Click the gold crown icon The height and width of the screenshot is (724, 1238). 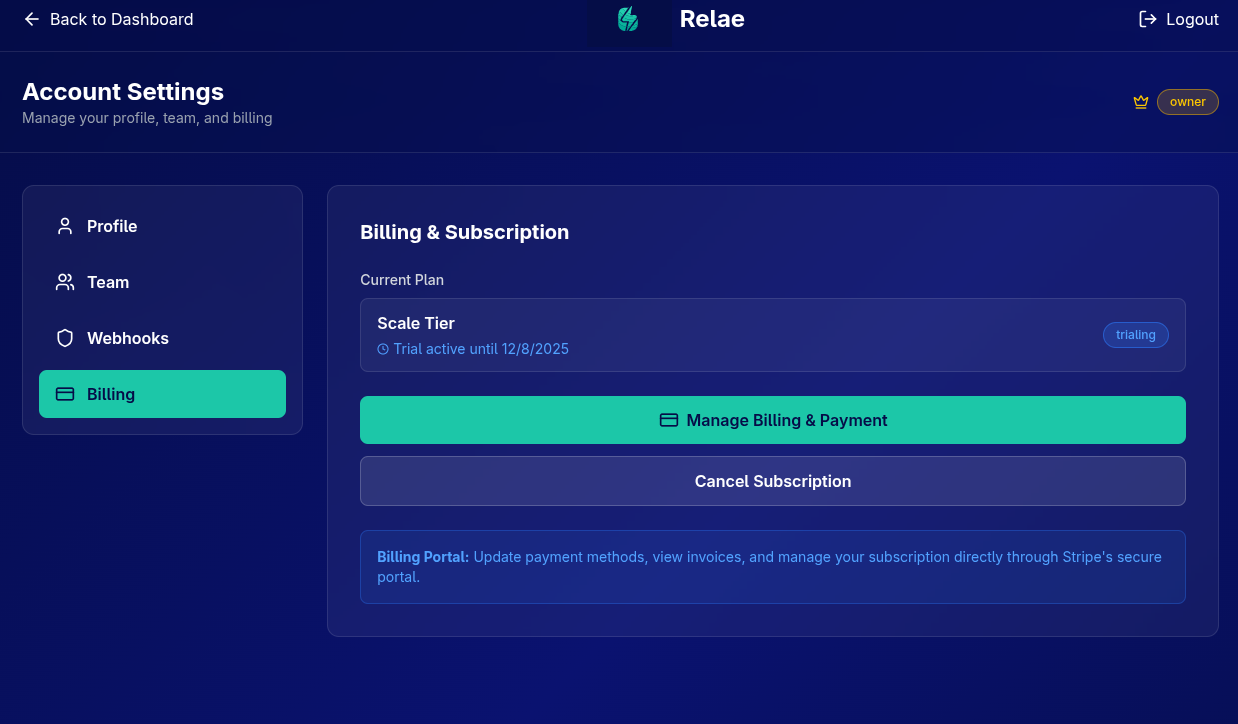click(1140, 102)
